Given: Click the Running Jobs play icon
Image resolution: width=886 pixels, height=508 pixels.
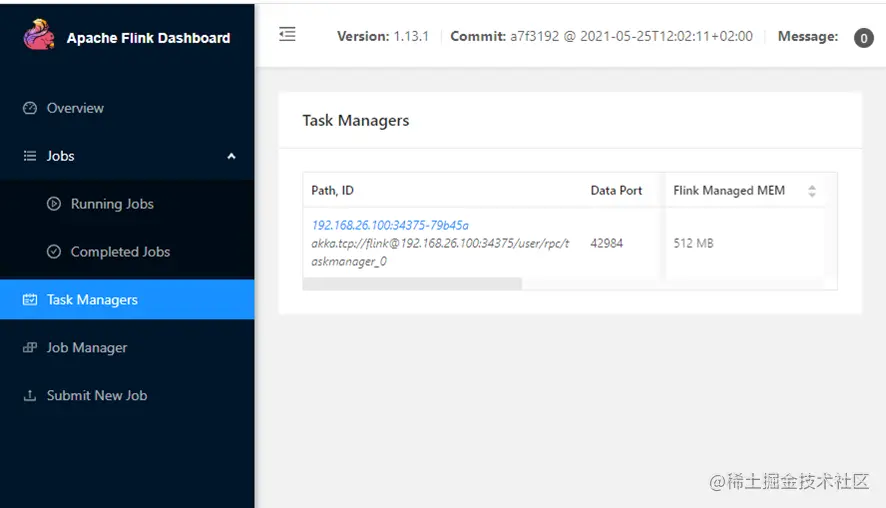Looking at the screenshot, I should click(x=54, y=203).
